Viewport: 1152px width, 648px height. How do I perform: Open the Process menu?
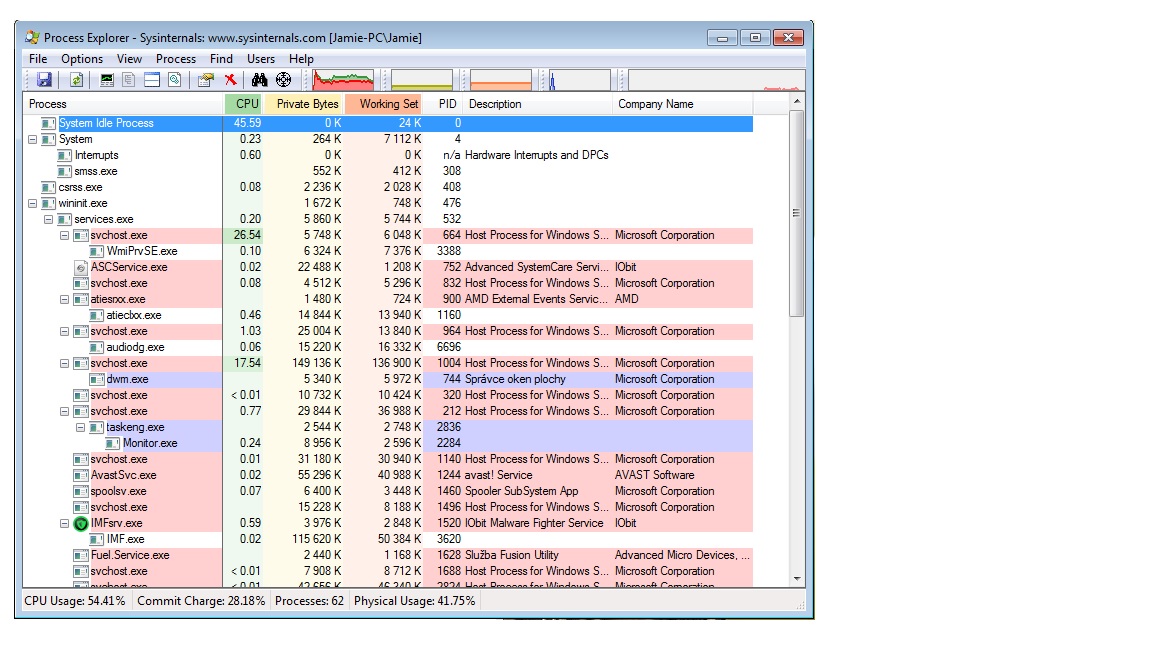coord(176,59)
